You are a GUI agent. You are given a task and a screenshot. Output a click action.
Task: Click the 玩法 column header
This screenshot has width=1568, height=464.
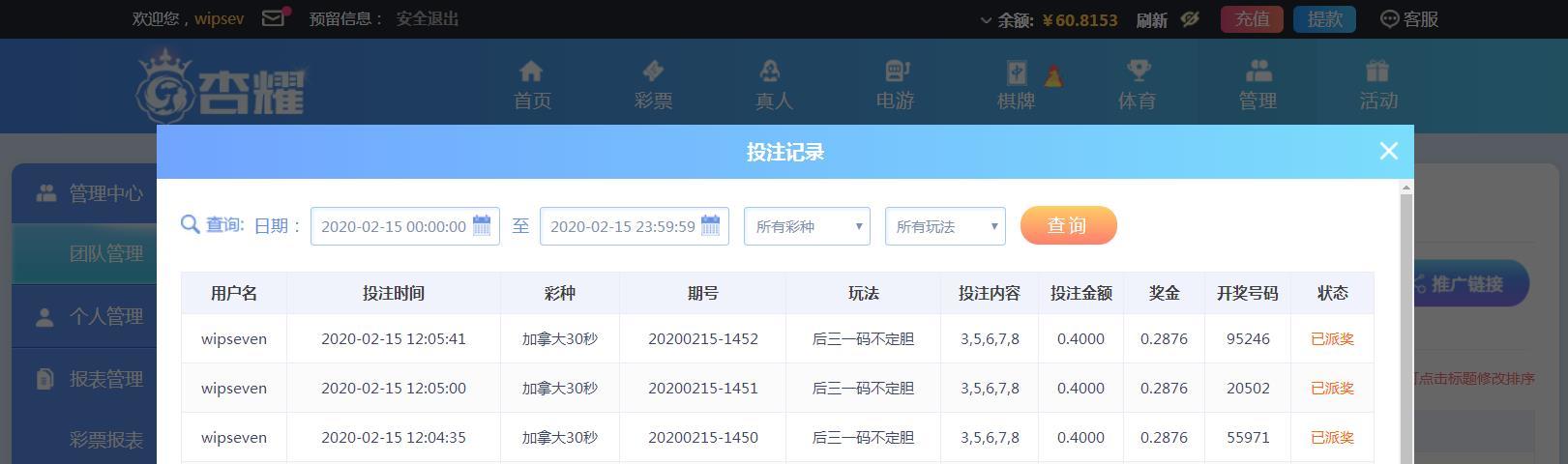(x=864, y=293)
